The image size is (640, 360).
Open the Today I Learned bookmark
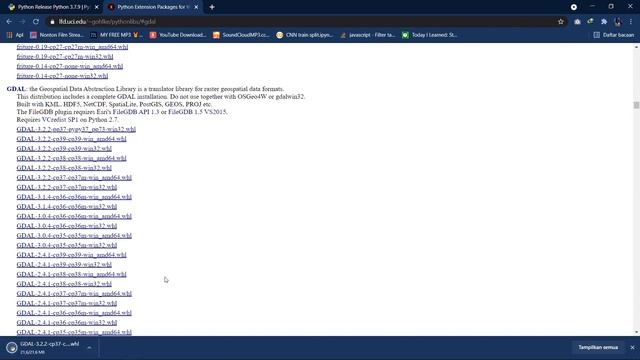[429, 35]
